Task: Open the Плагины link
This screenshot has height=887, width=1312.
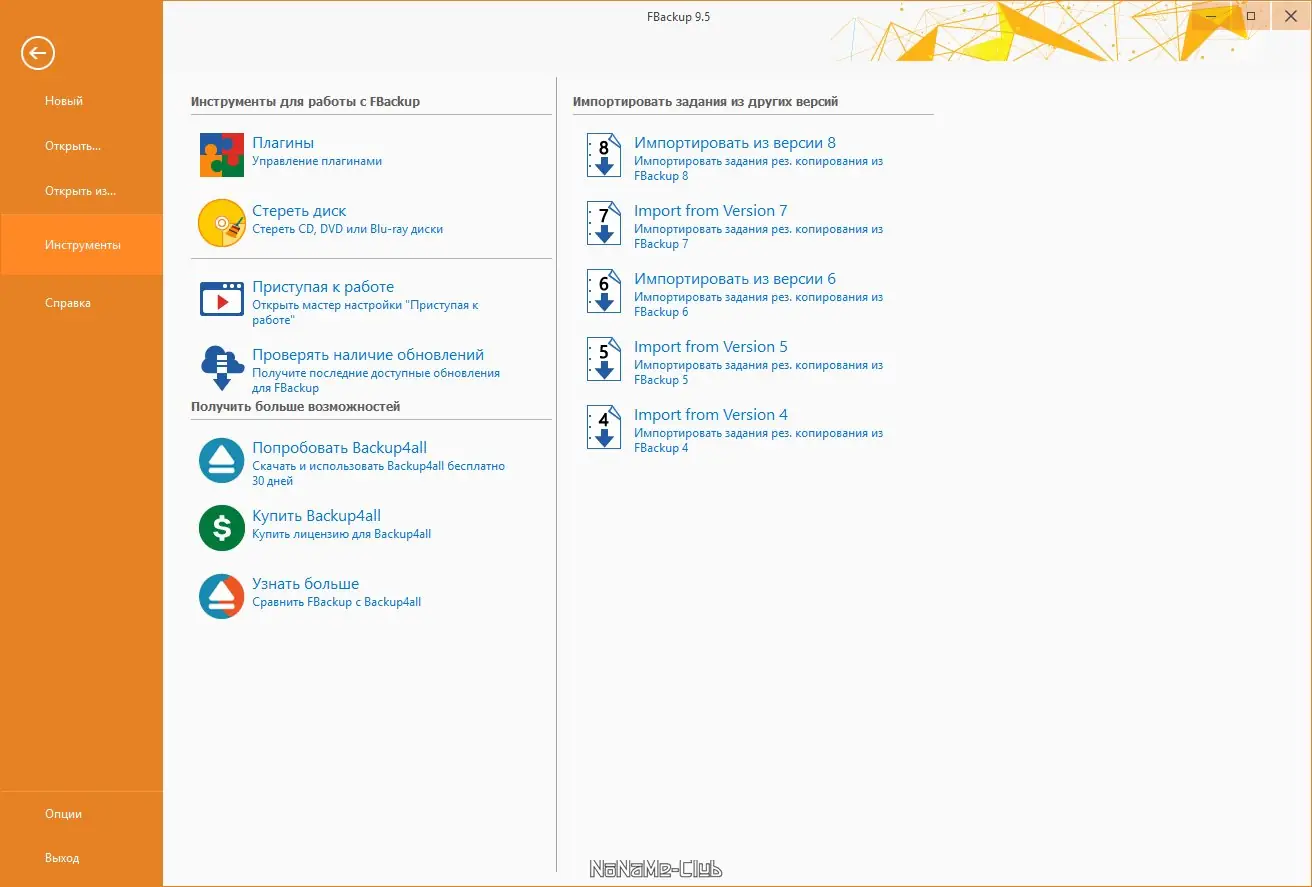Action: tap(283, 143)
